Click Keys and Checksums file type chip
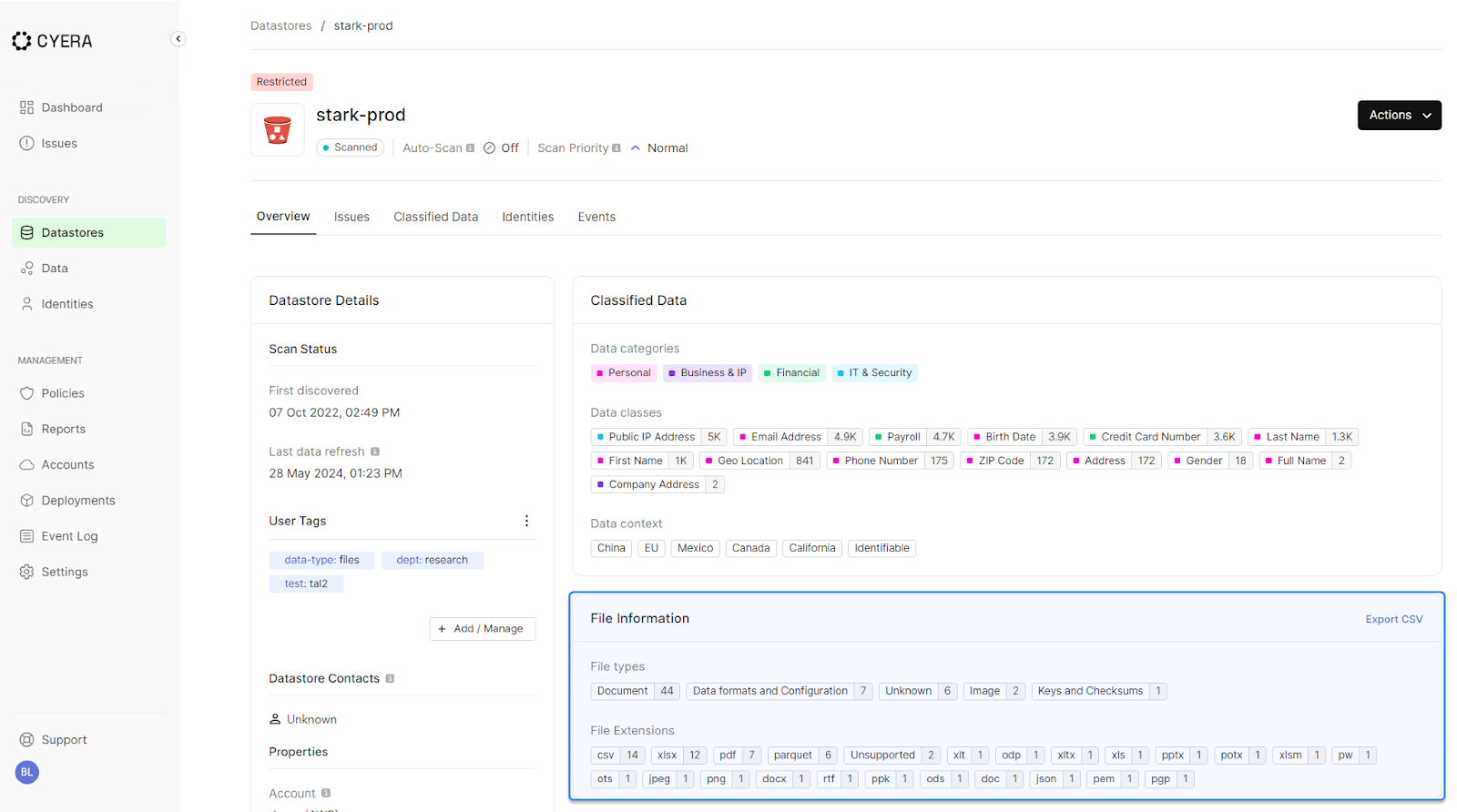 point(1098,691)
